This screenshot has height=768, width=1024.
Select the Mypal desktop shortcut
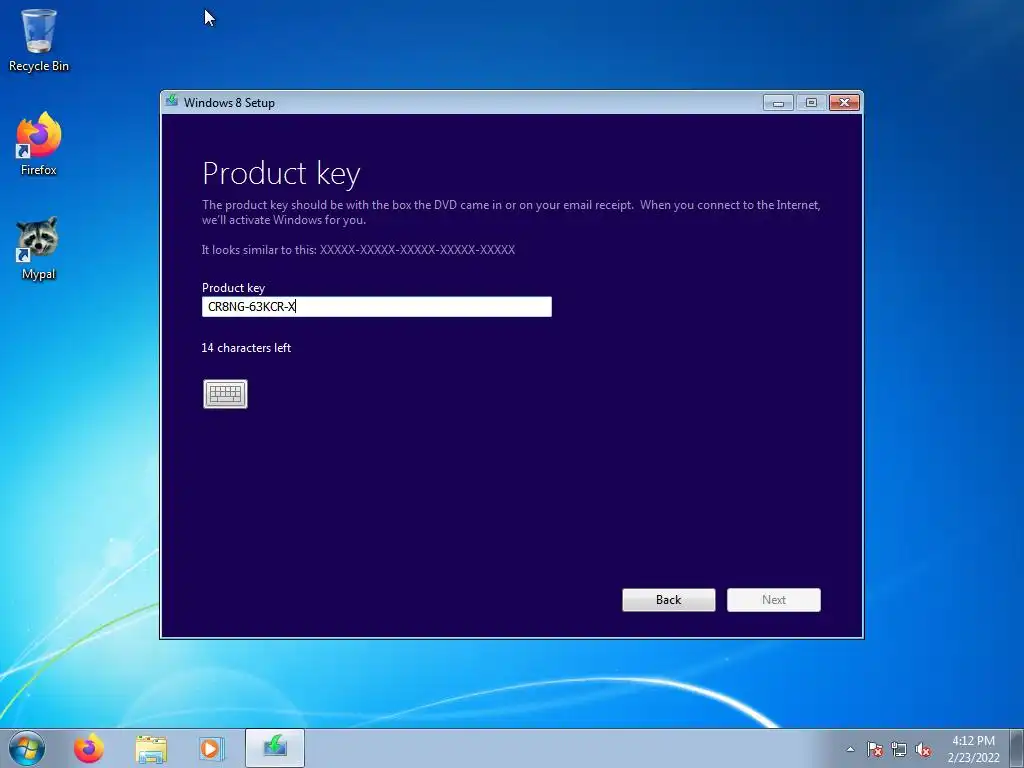(x=39, y=249)
